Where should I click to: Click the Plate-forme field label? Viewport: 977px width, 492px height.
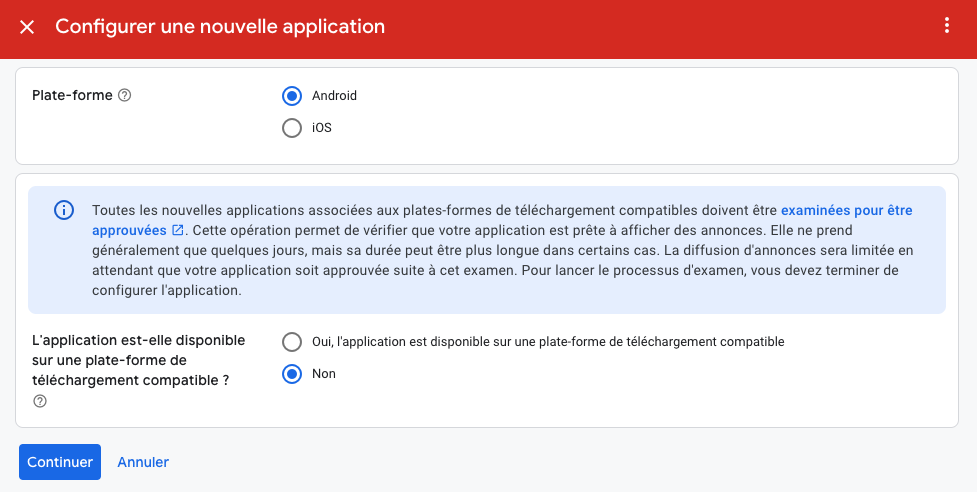(72, 95)
